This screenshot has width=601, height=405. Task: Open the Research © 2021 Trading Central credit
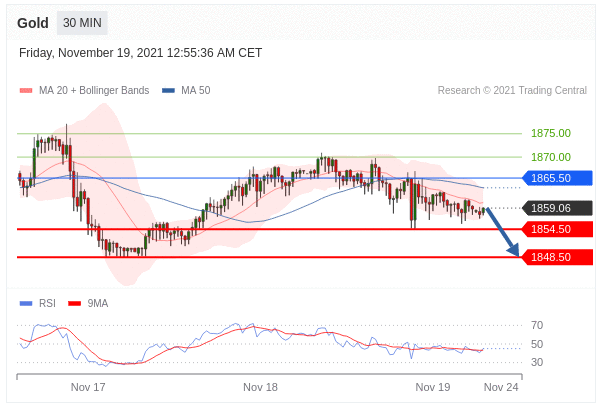point(512,91)
